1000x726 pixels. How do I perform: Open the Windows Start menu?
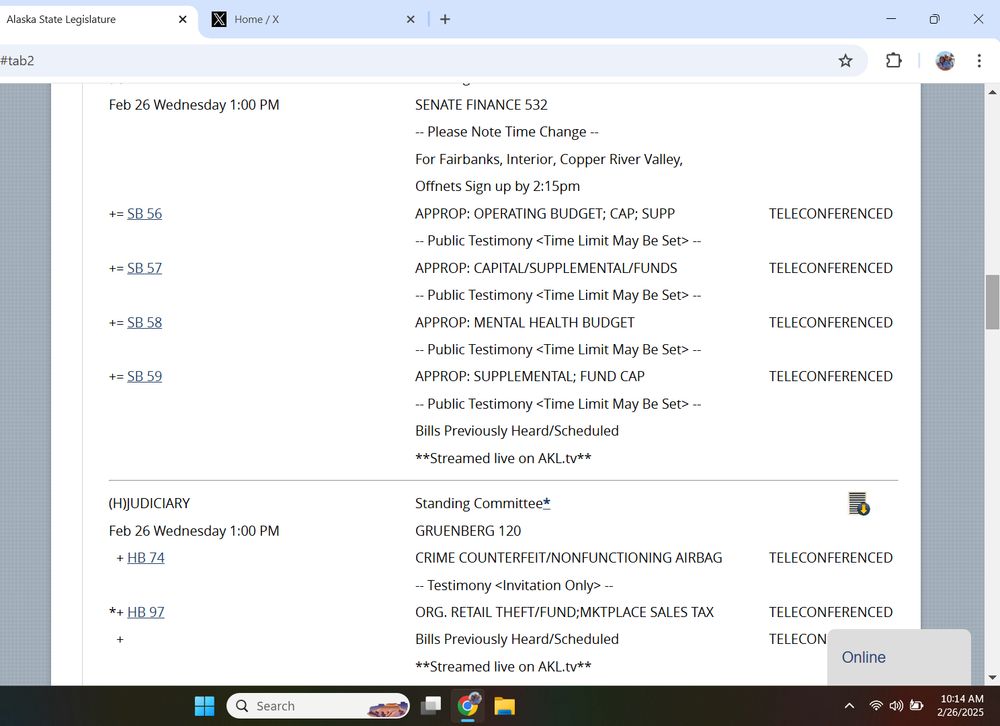point(204,706)
